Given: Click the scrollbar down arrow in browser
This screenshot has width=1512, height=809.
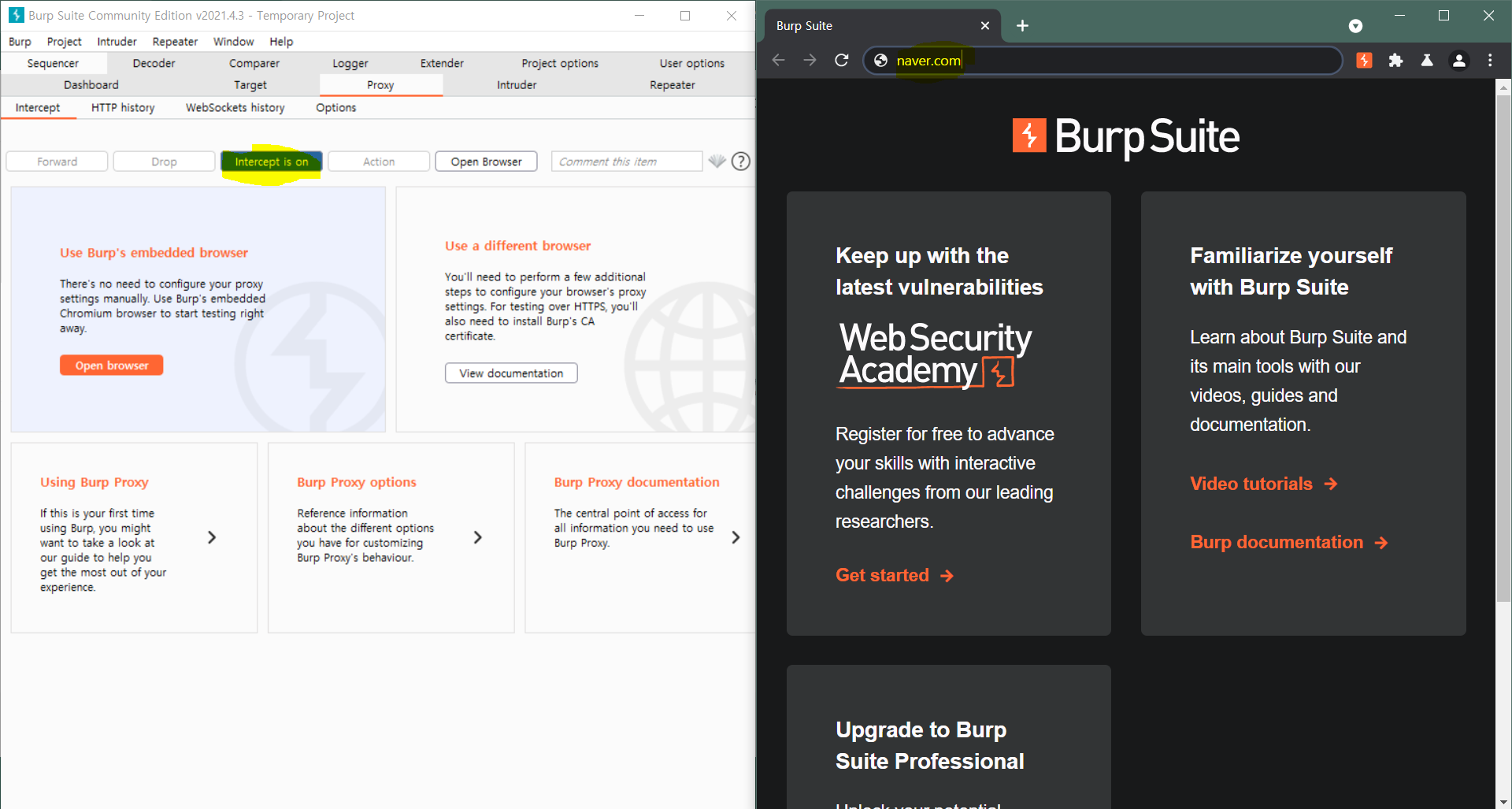Looking at the screenshot, I should [1503, 802].
